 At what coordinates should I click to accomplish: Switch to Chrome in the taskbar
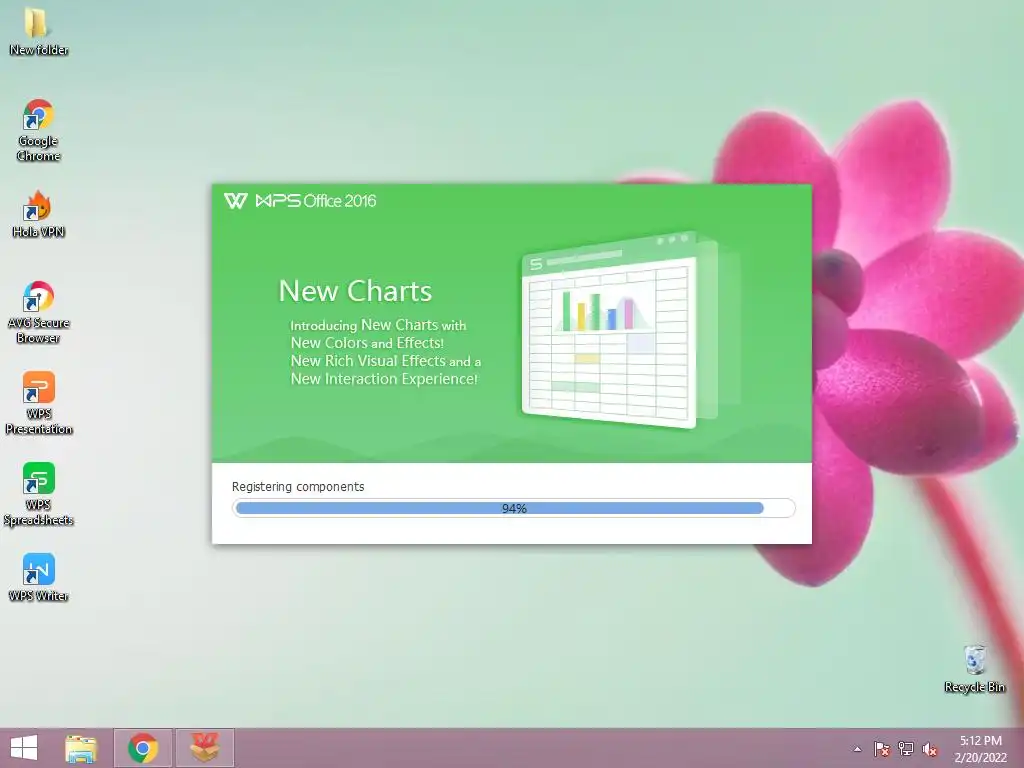[x=143, y=748]
